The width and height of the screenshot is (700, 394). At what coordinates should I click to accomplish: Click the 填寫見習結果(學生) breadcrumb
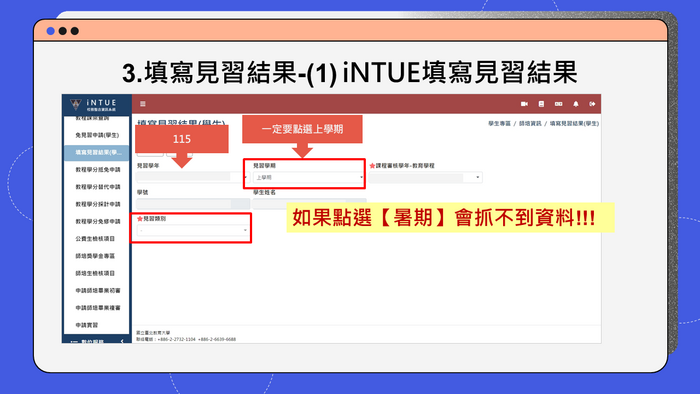[x=574, y=124]
